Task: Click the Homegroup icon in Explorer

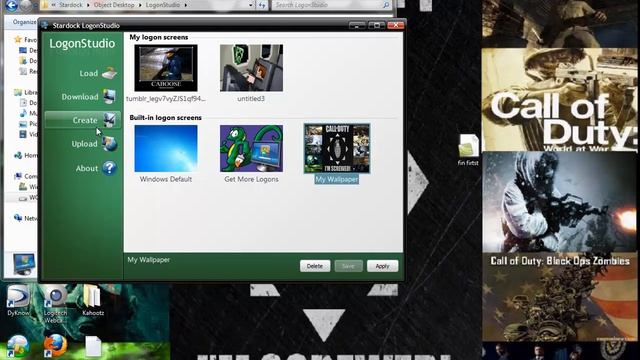Action: 18,155
